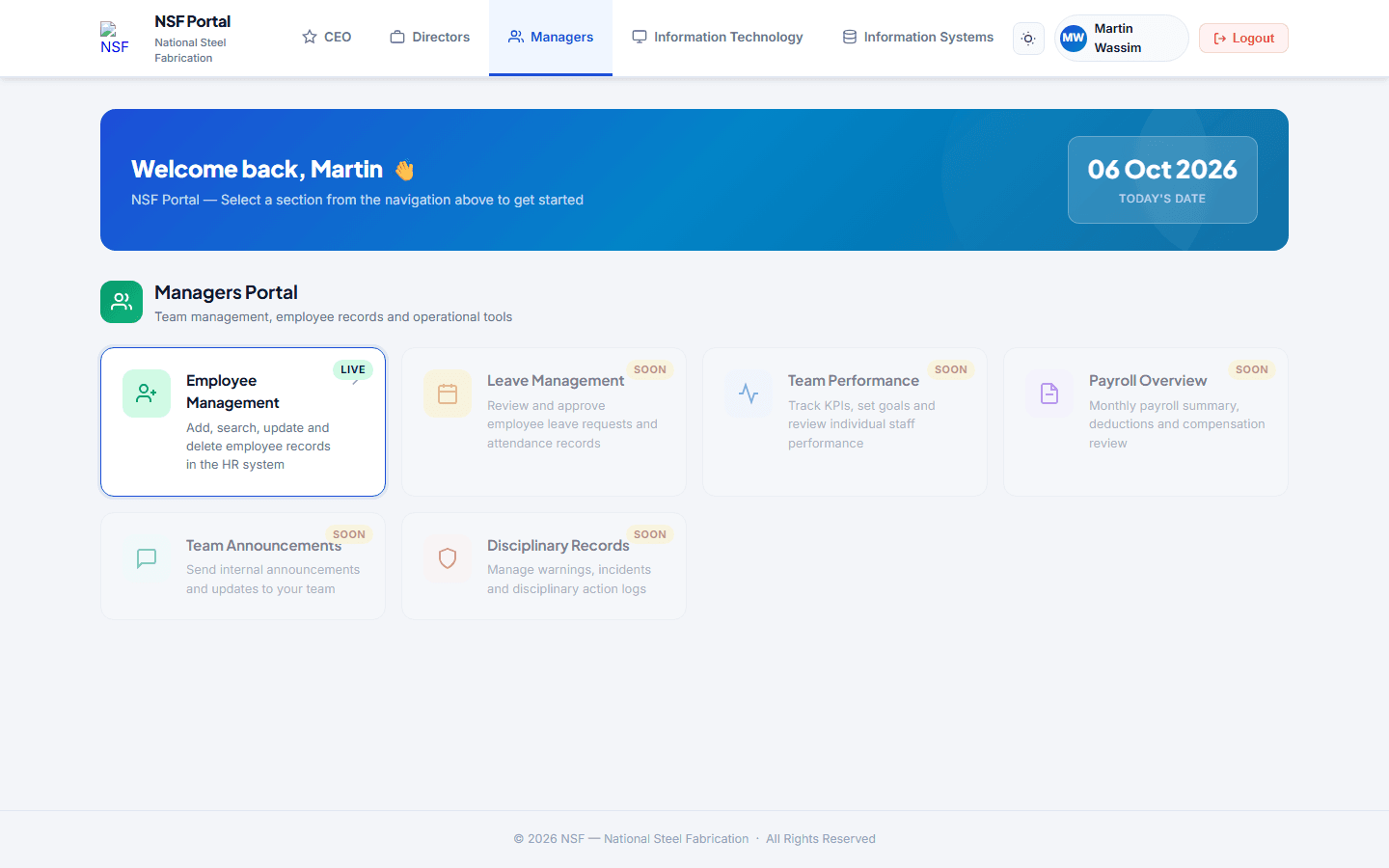Open Martin Wassim profile chip

(x=1122, y=38)
